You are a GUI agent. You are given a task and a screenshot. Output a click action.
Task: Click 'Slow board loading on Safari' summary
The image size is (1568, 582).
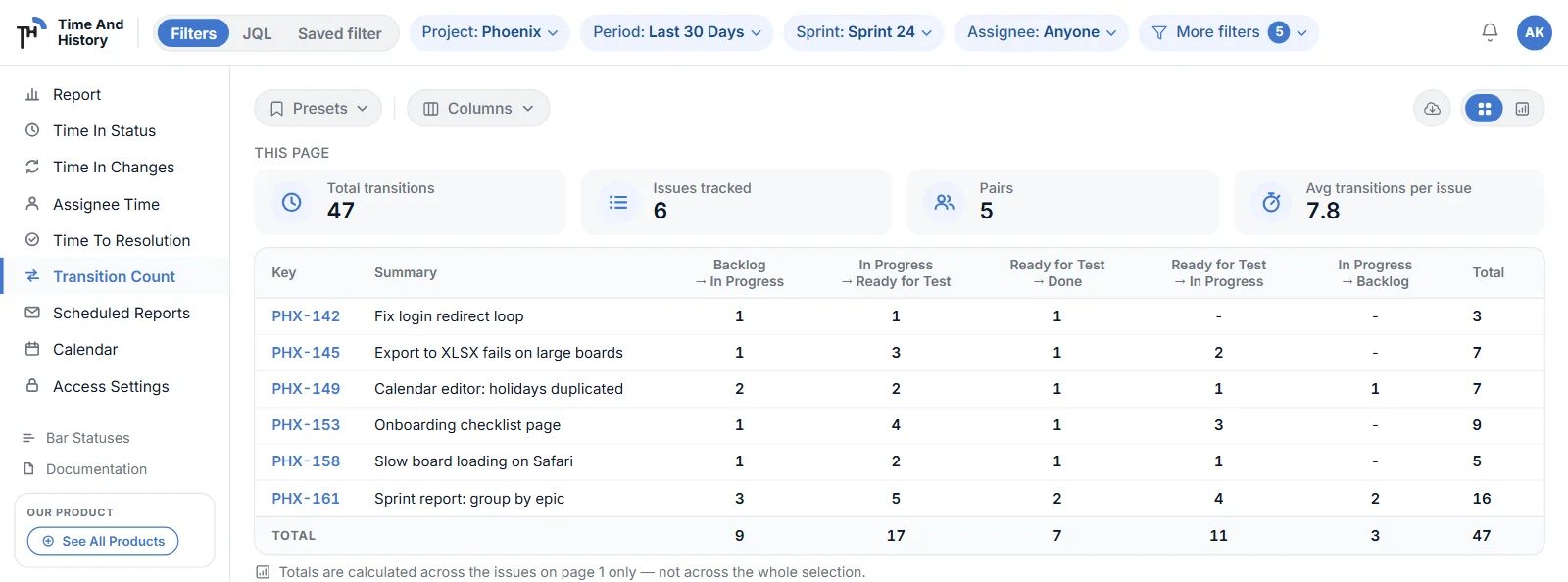coord(473,461)
